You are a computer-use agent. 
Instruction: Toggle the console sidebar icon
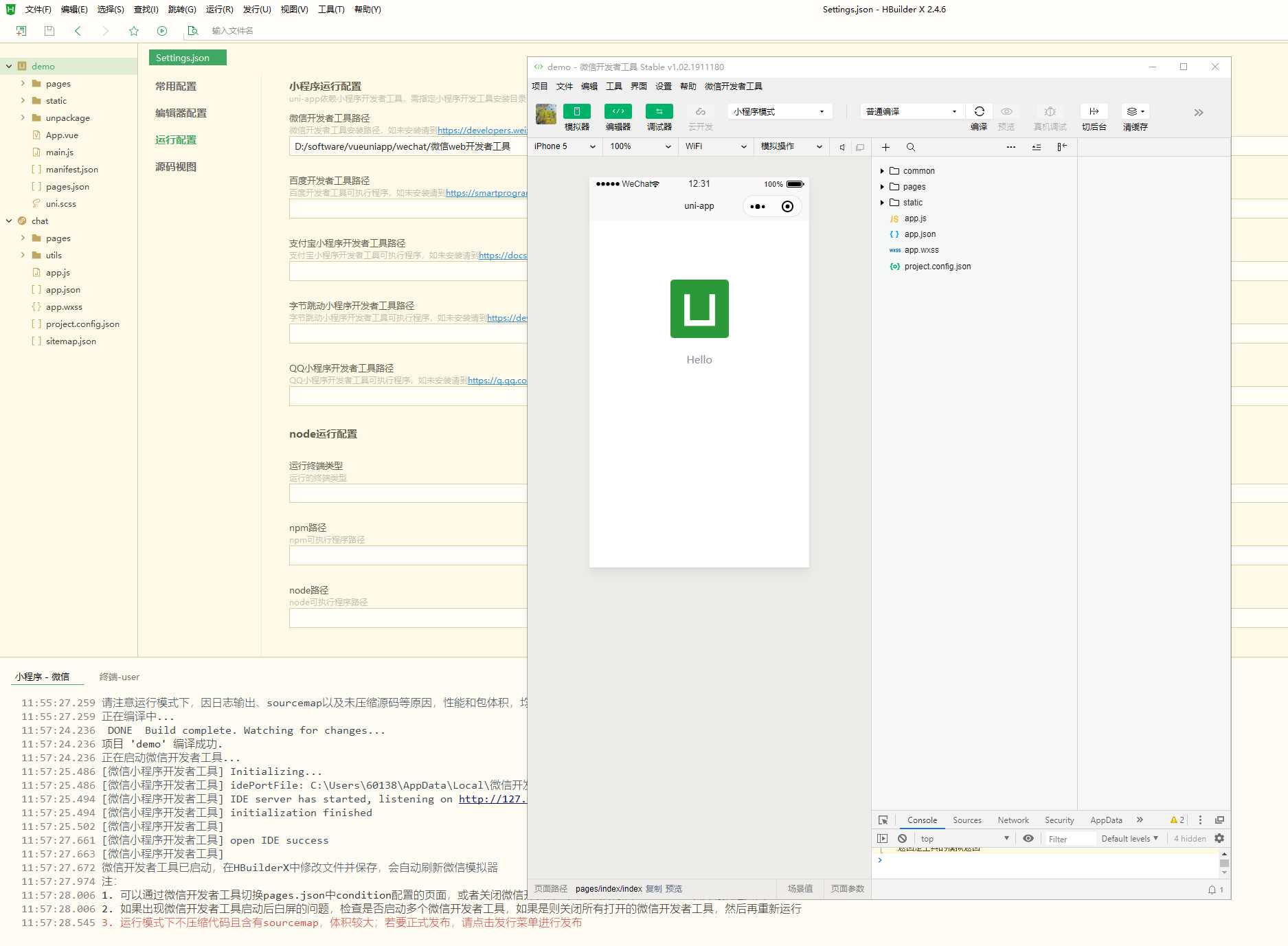[x=883, y=839]
